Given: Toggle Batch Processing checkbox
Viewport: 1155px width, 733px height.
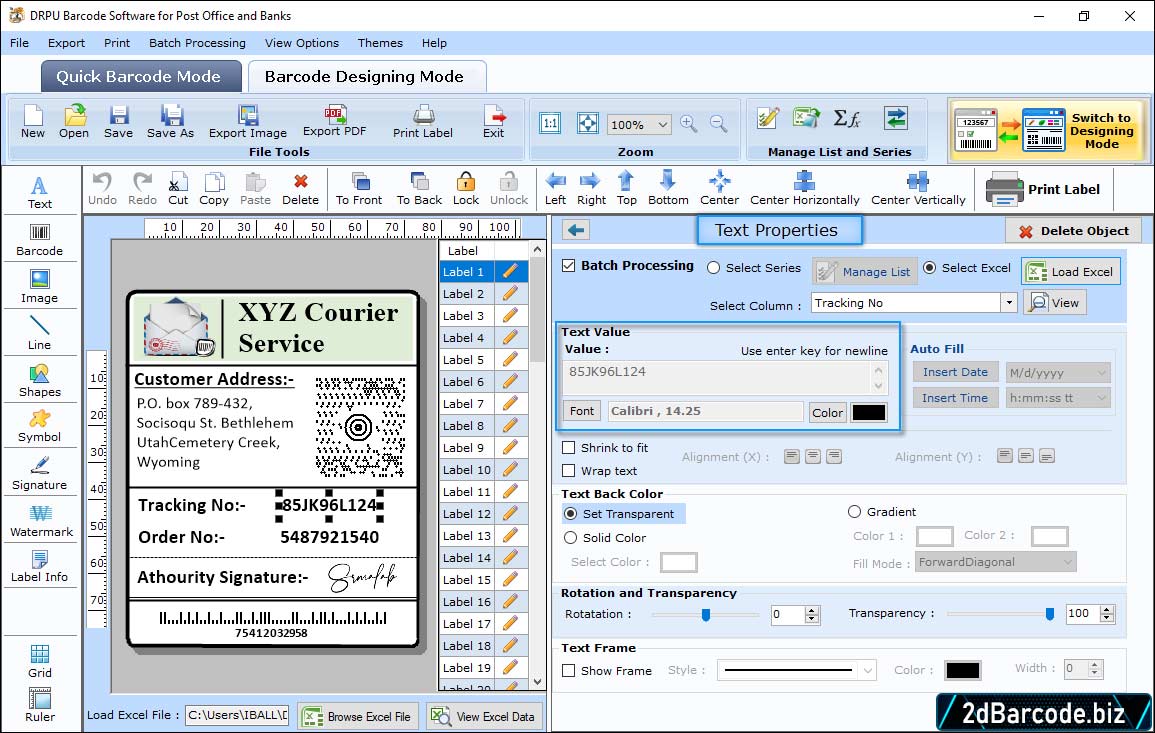Looking at the screenshot, I should click(569, 266).
